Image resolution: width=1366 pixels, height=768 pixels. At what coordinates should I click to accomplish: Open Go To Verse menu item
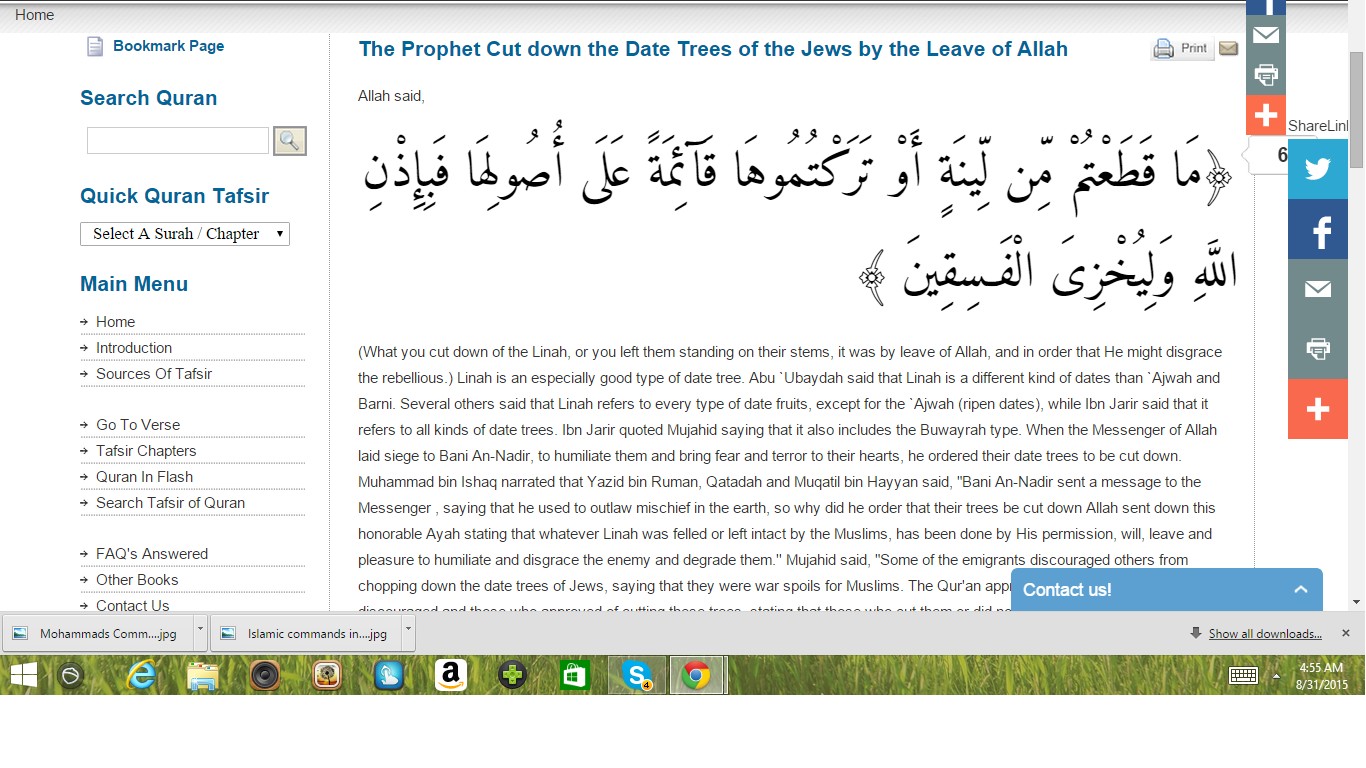[138, 425]
